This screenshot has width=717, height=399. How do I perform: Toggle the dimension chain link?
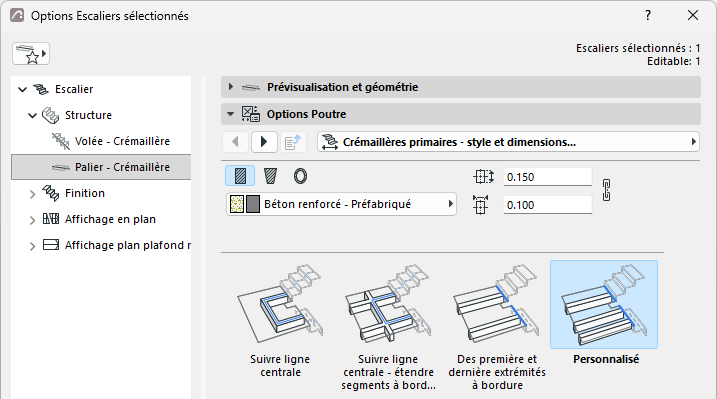(x=606, y=190)
